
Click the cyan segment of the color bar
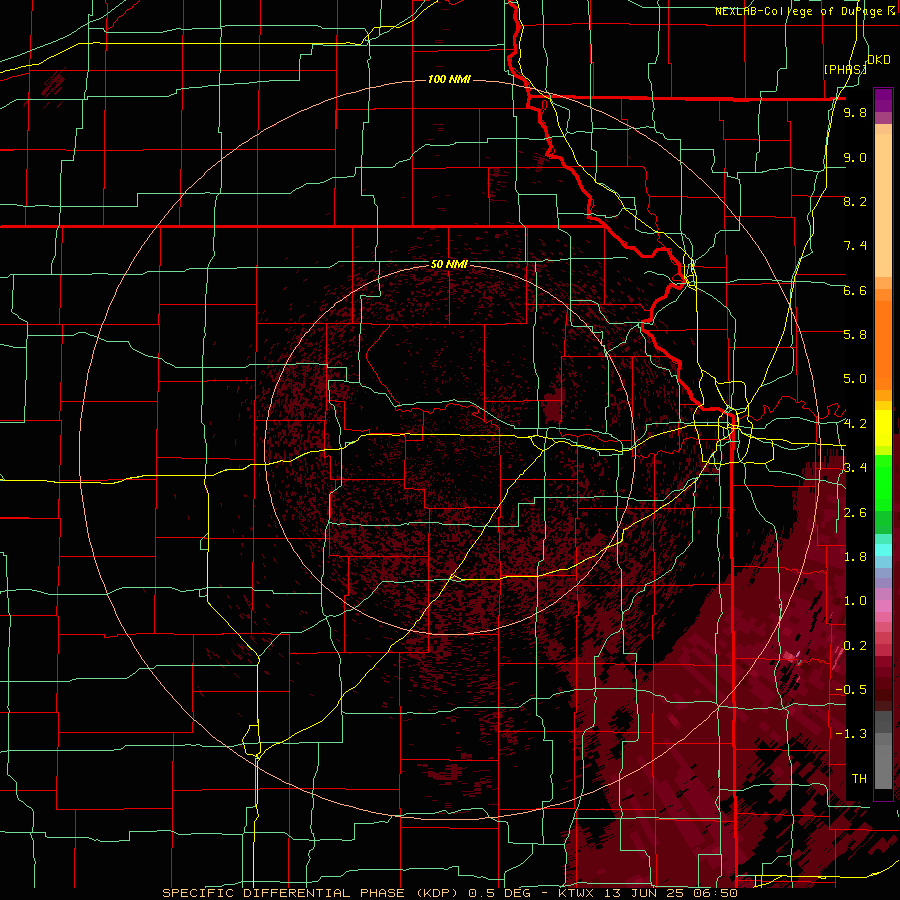pyautogui.click(x=883, y=550)
